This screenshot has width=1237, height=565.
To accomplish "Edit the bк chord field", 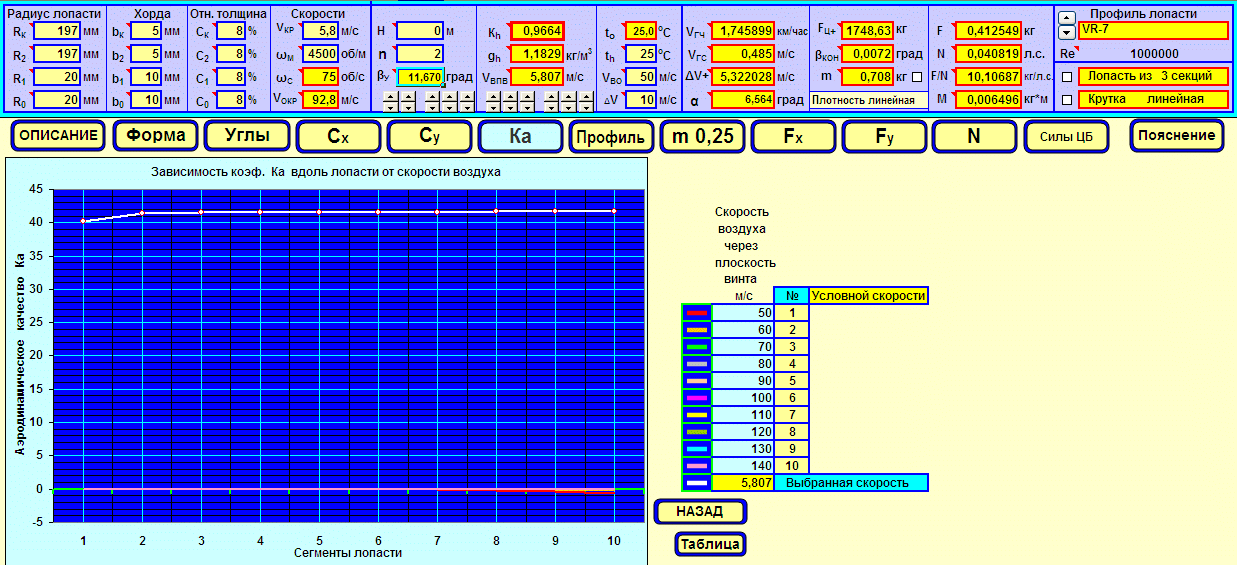I will pos(146,31).
